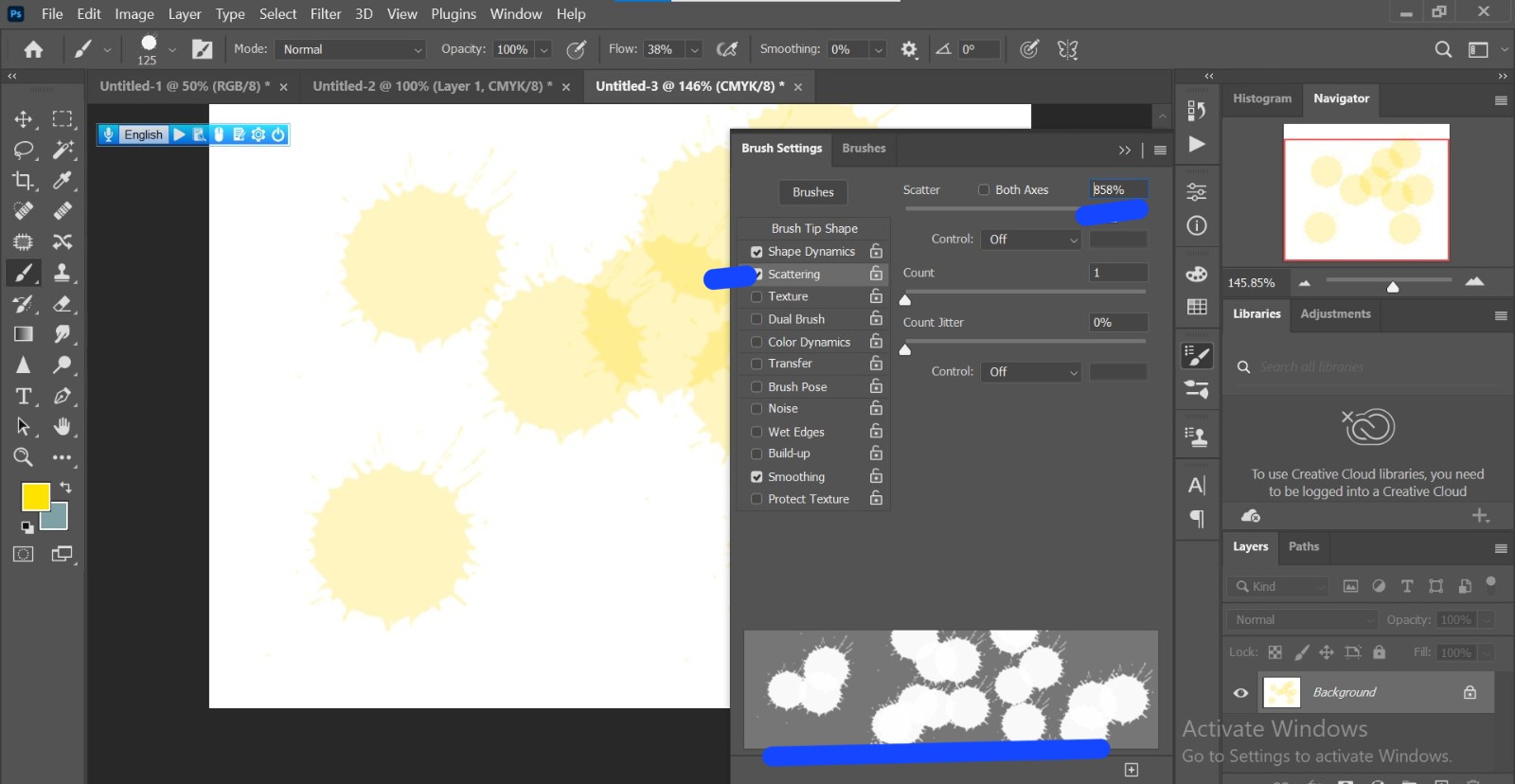1515x784 pixels.
Task: Check the Both Axes option
Action: (984, 189)
